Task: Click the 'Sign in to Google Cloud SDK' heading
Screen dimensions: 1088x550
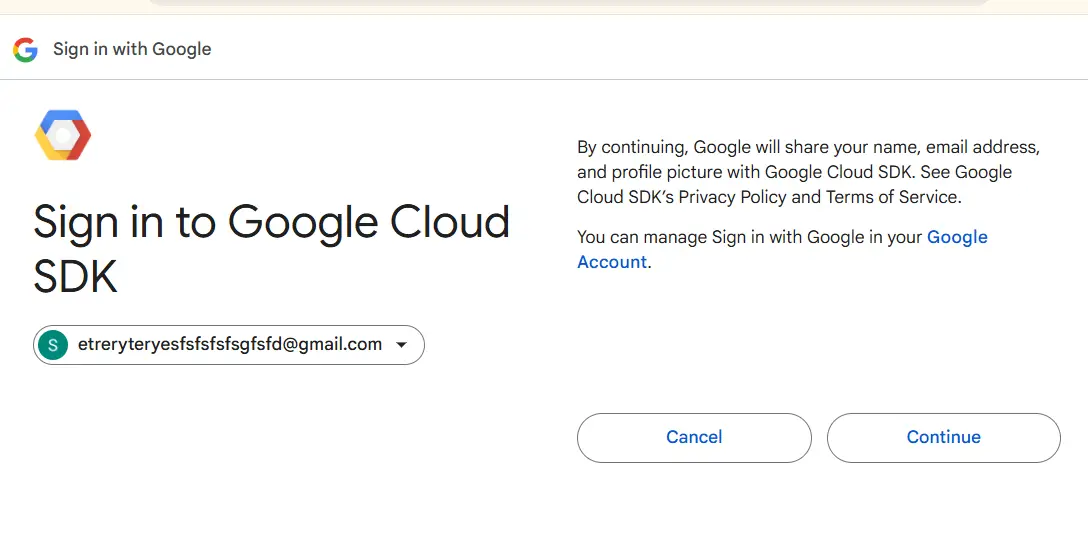Action: [271, 248]
